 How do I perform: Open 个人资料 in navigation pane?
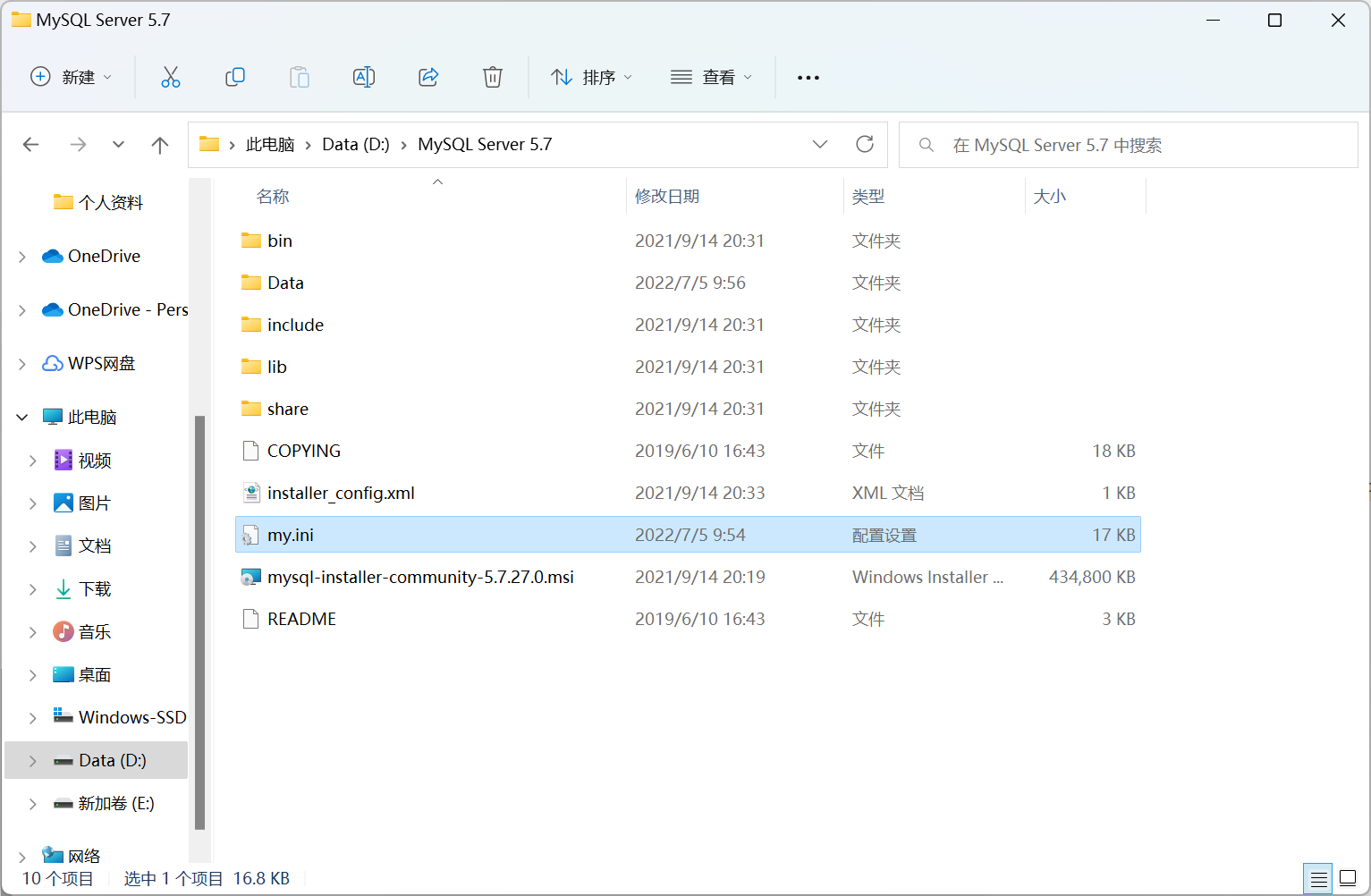98,202
